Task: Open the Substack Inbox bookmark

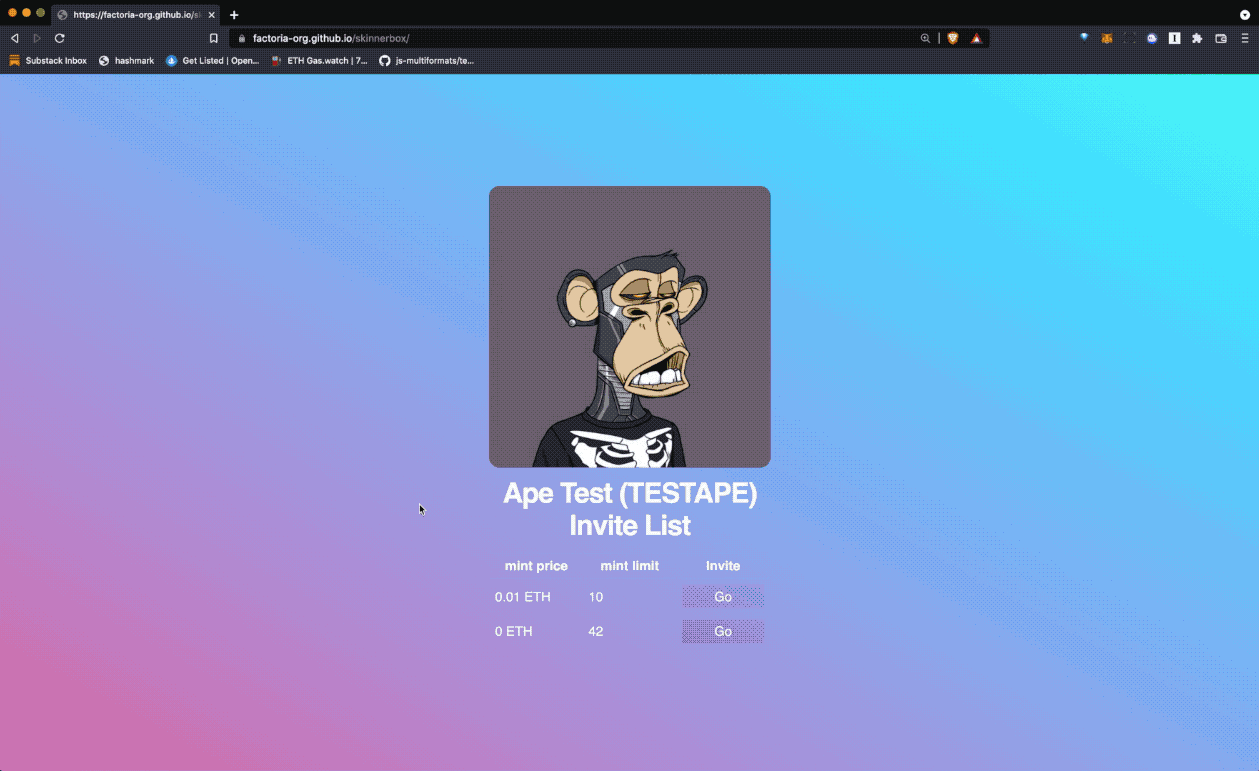Action: pos(48,61)
